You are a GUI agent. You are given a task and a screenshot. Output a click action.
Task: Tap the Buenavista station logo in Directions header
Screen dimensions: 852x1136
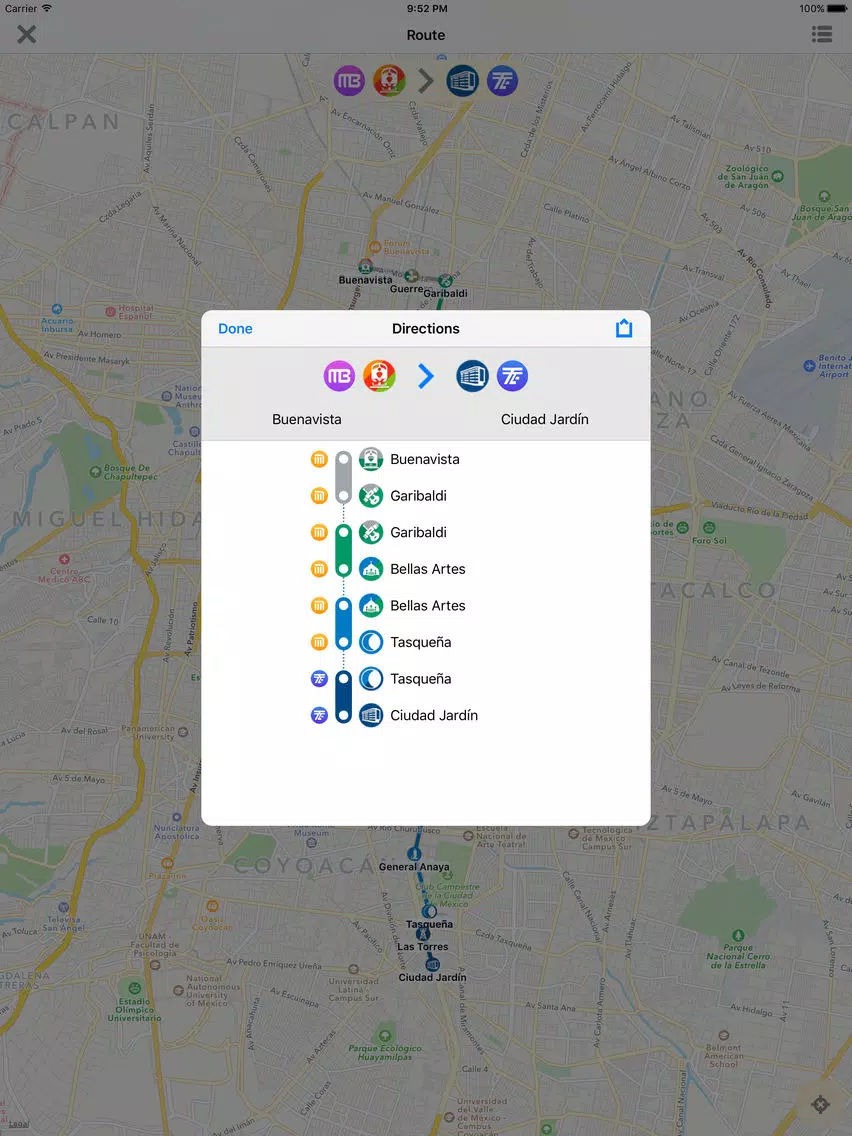pyautogui.click(x=380, y=376)
